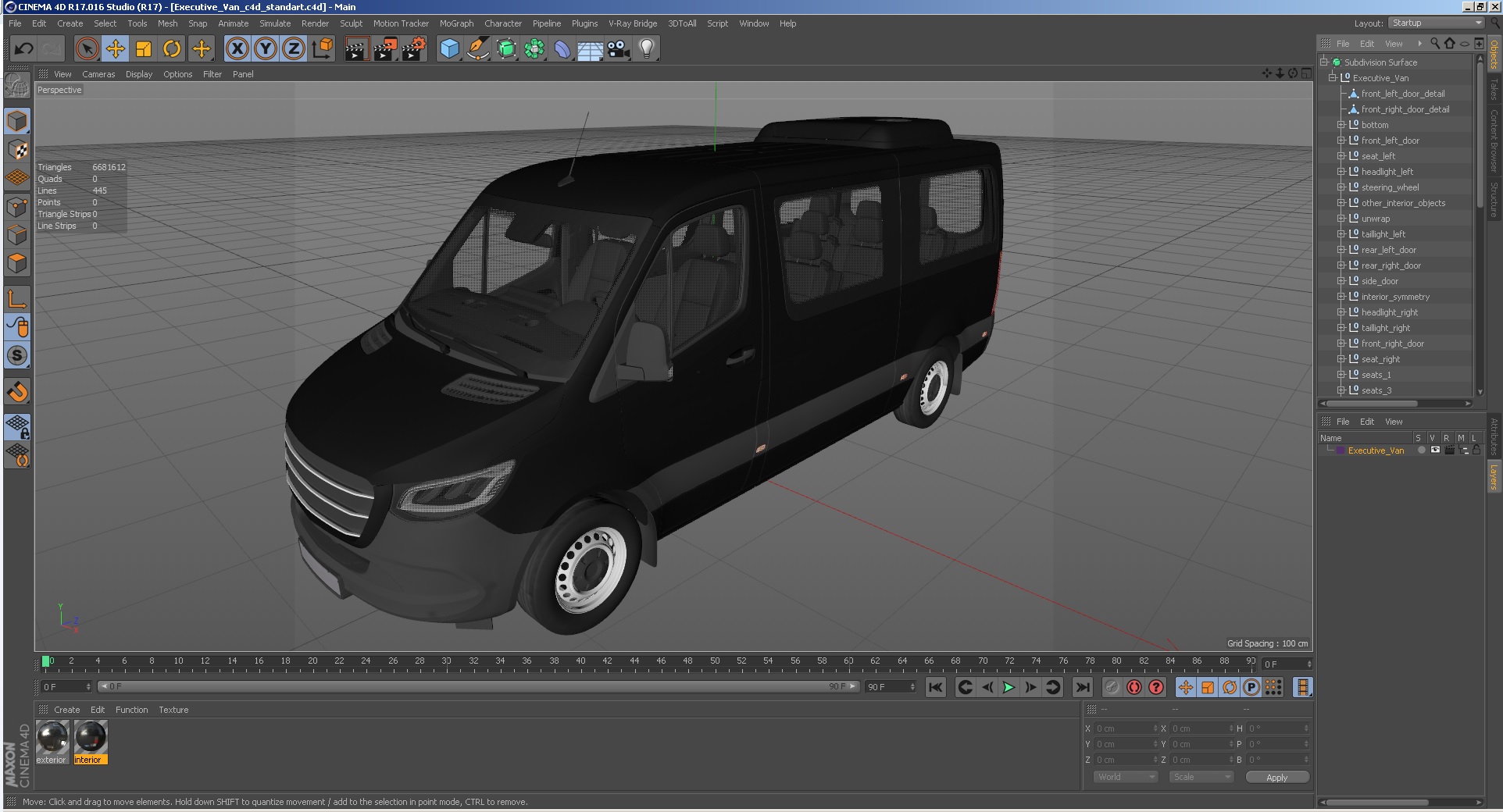Select the headlight_left object row
This screenshot has width=1503, height=812.
pos(1387,171)
